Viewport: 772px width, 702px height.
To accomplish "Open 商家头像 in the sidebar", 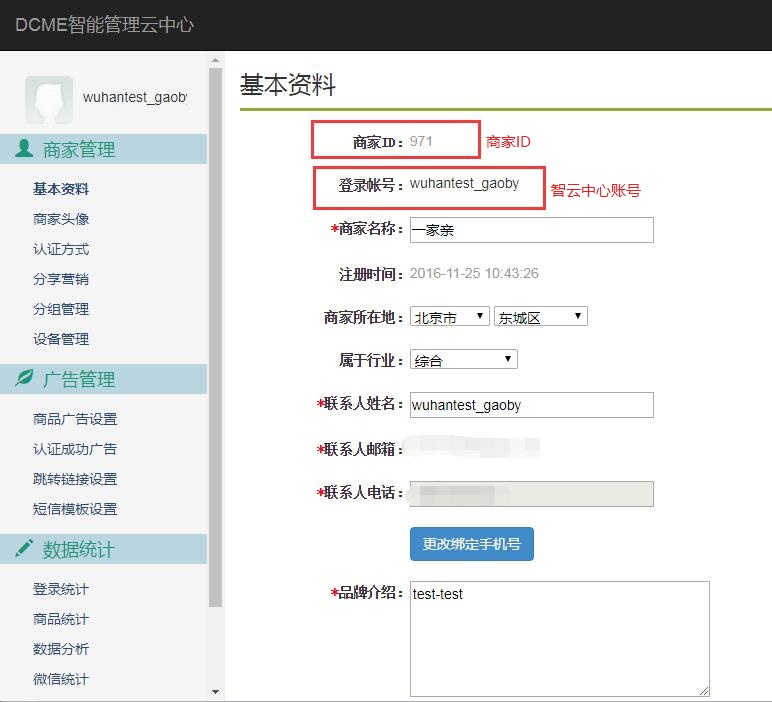I will point(61,219).
